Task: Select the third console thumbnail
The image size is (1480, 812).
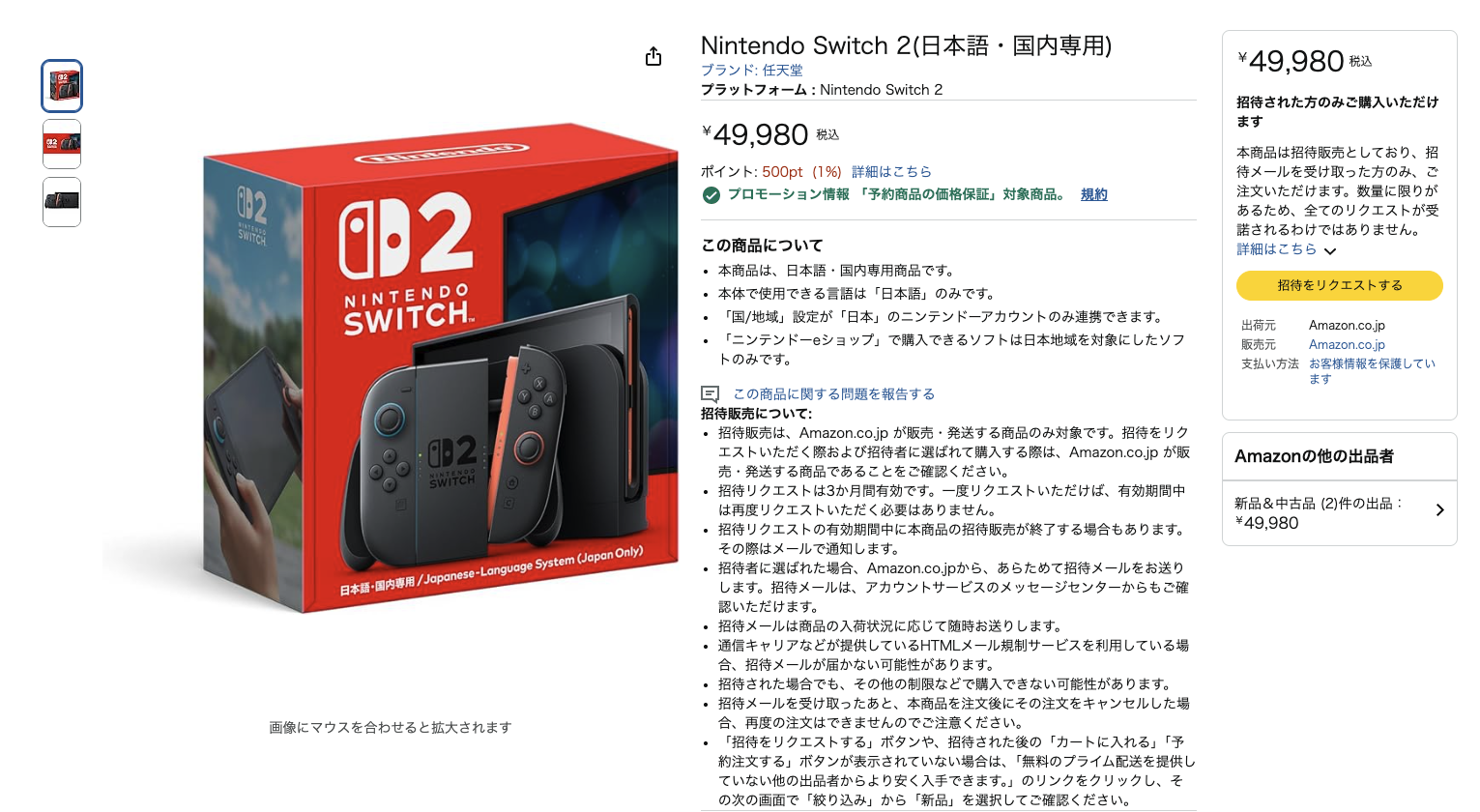Action: coord(62,202)
